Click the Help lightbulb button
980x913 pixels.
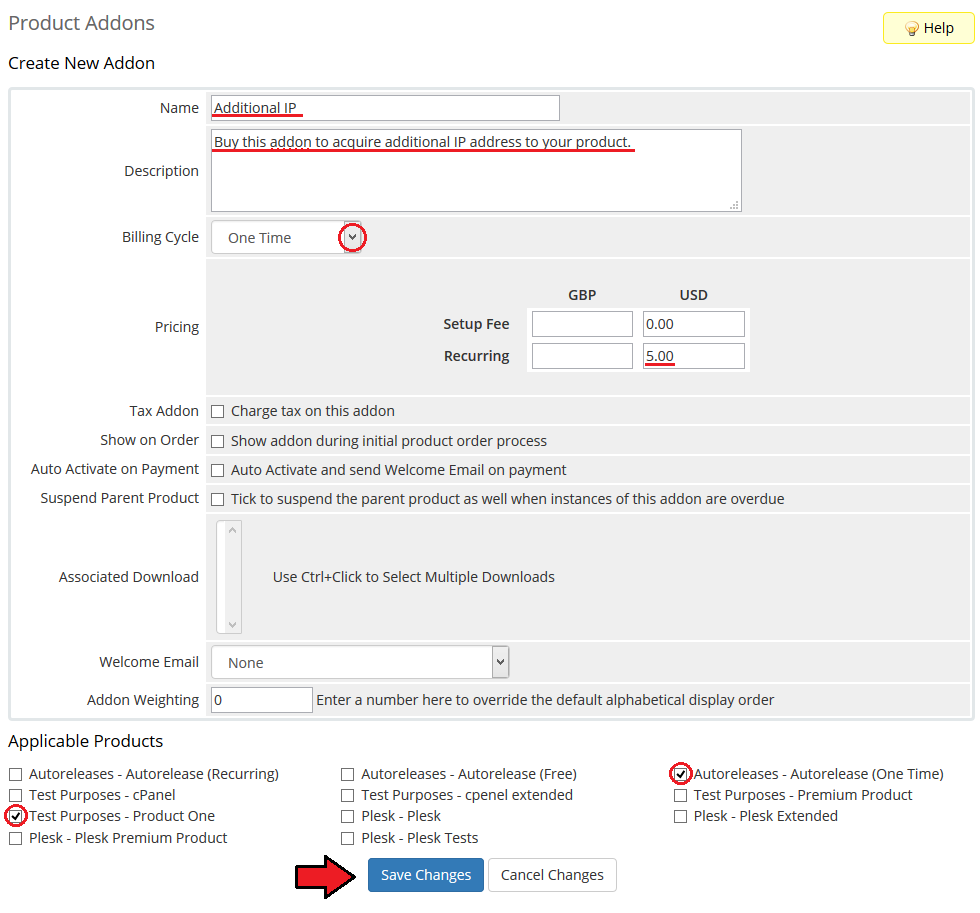[x=928, y=28]
